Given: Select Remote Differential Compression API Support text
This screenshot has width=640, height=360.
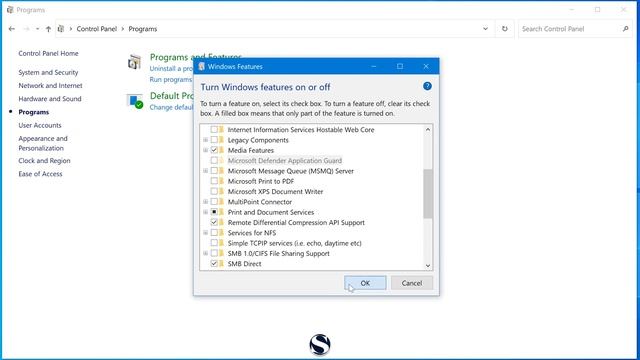Looking at the screenshot, I should click(296, 222).
